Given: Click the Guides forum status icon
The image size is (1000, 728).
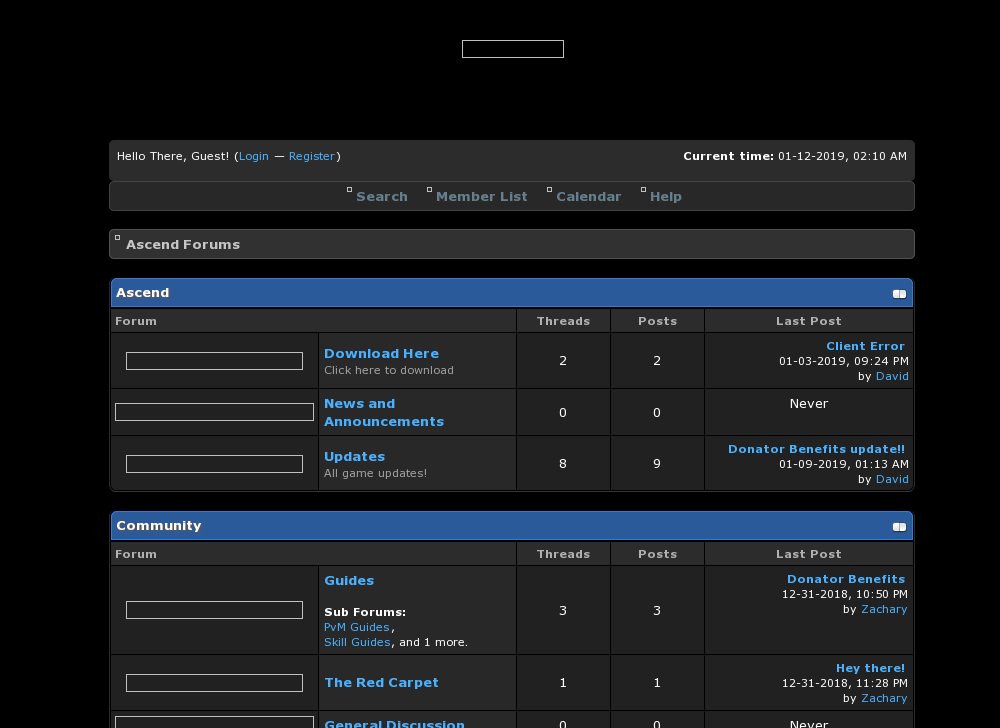Looking at the screenshot, I should click(214, 610).
